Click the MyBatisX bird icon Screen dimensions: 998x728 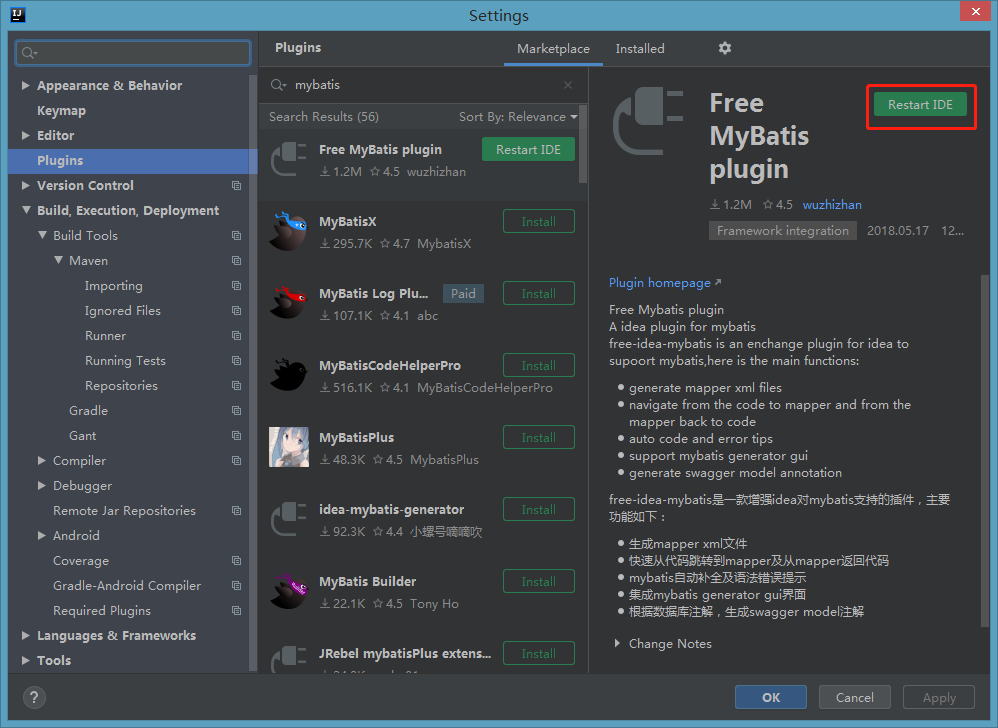pyautogui.click(x=288, y=232)
